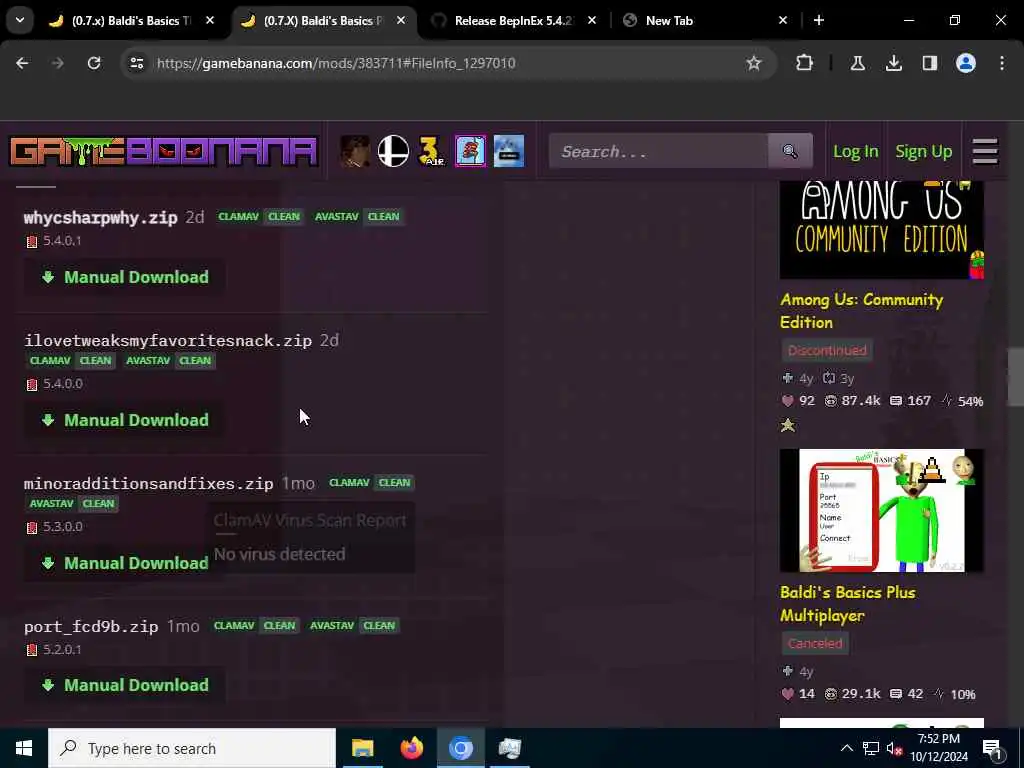Image resolution: width=1024 pixels, height=768 pixels.
Task: Manual Download ilovetweaksmyfavoritesnack.zip
Action: (125, 420)
